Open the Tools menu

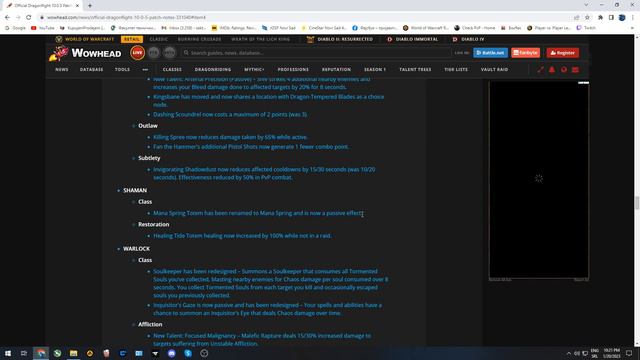(122, 70)
